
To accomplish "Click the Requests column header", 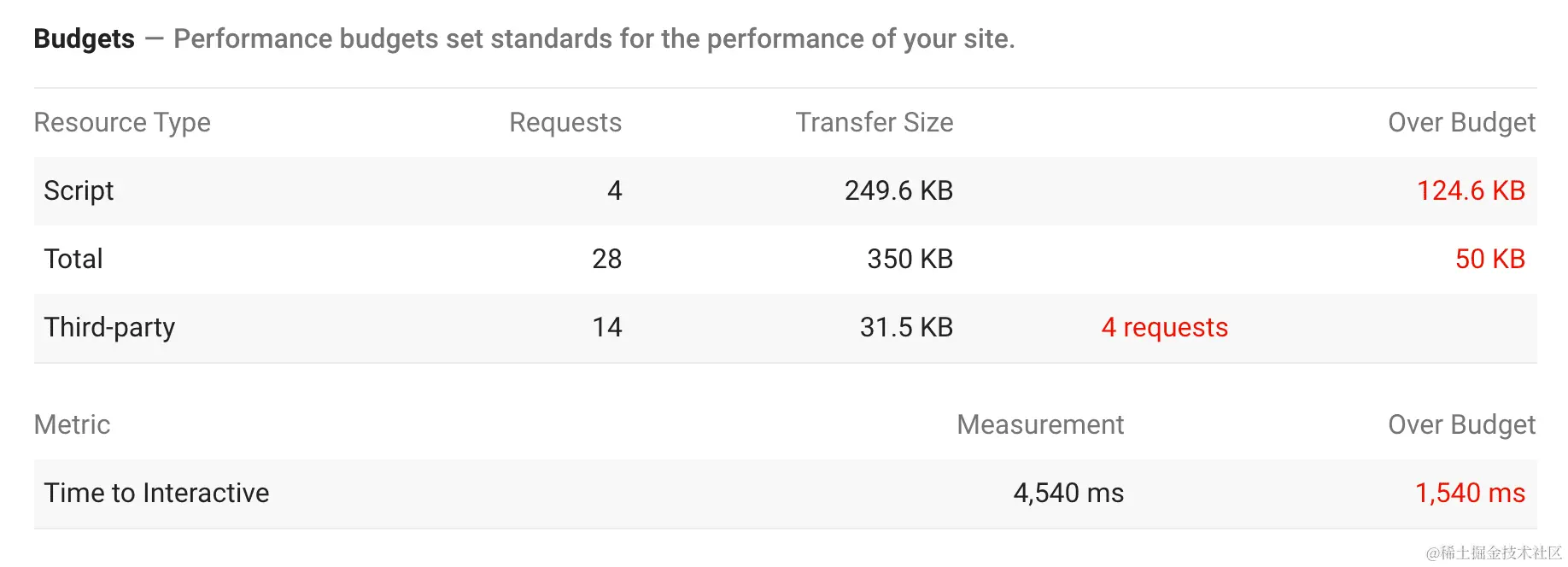I will tap(565, 123).
